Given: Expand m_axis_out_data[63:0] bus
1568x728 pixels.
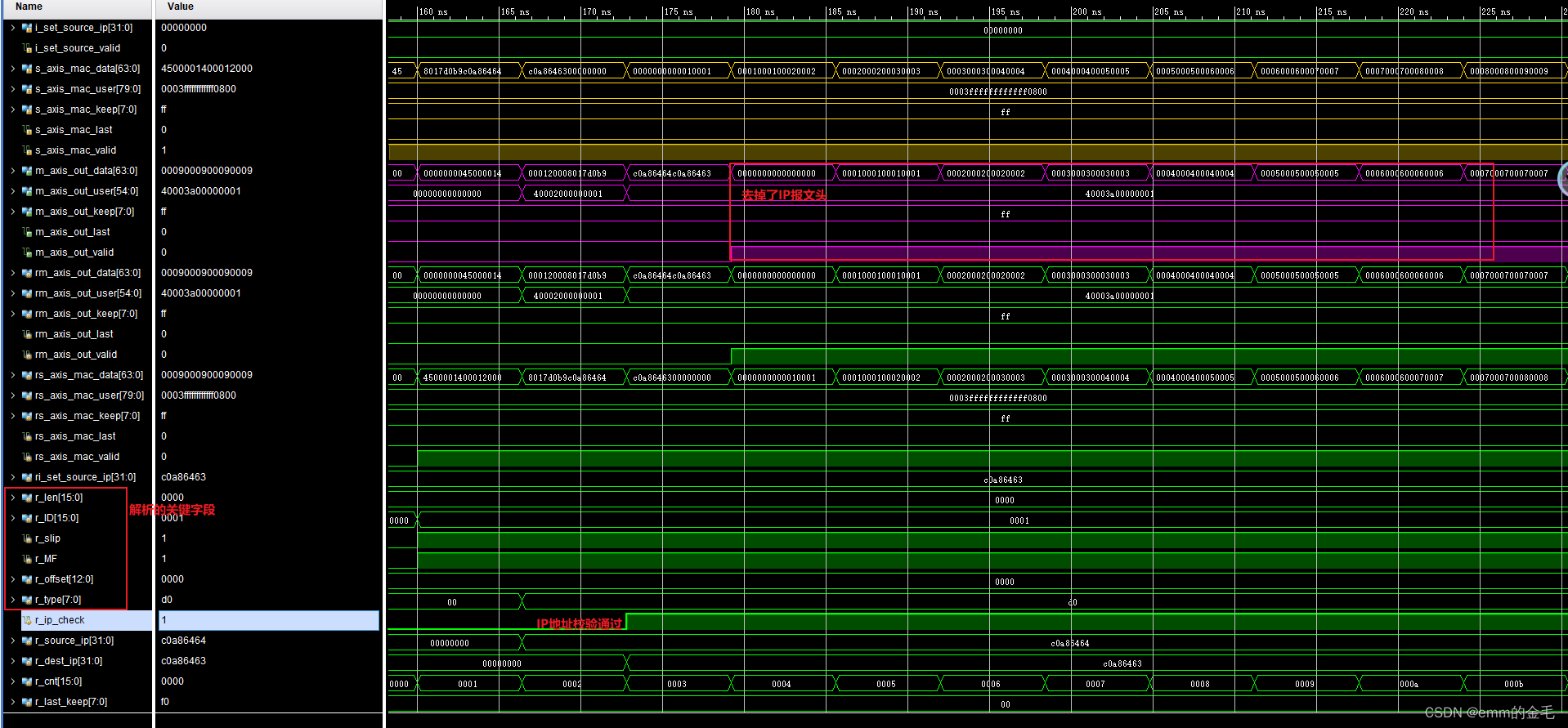Looking at the screenshot, I should click(12, 171).
